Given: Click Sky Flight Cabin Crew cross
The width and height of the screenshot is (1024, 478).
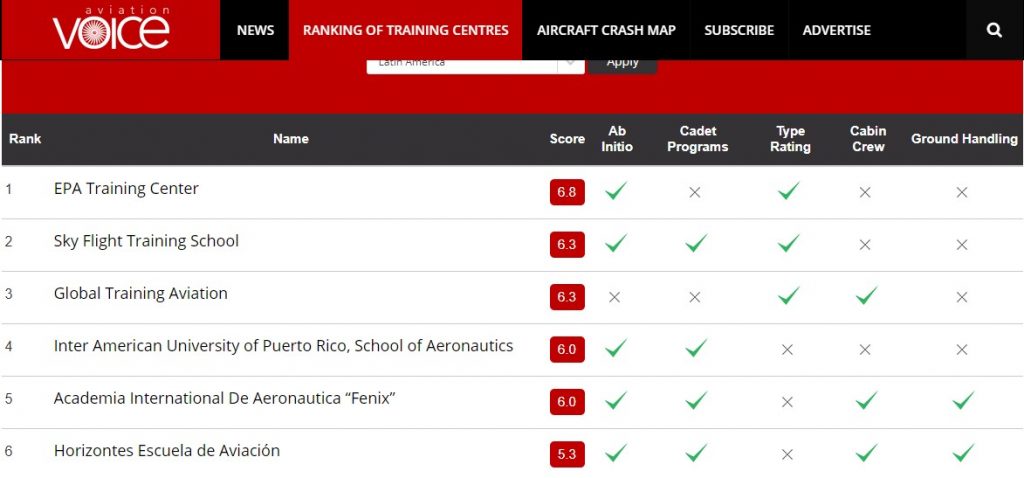Looking at the screenshot, I should [865, 244].
